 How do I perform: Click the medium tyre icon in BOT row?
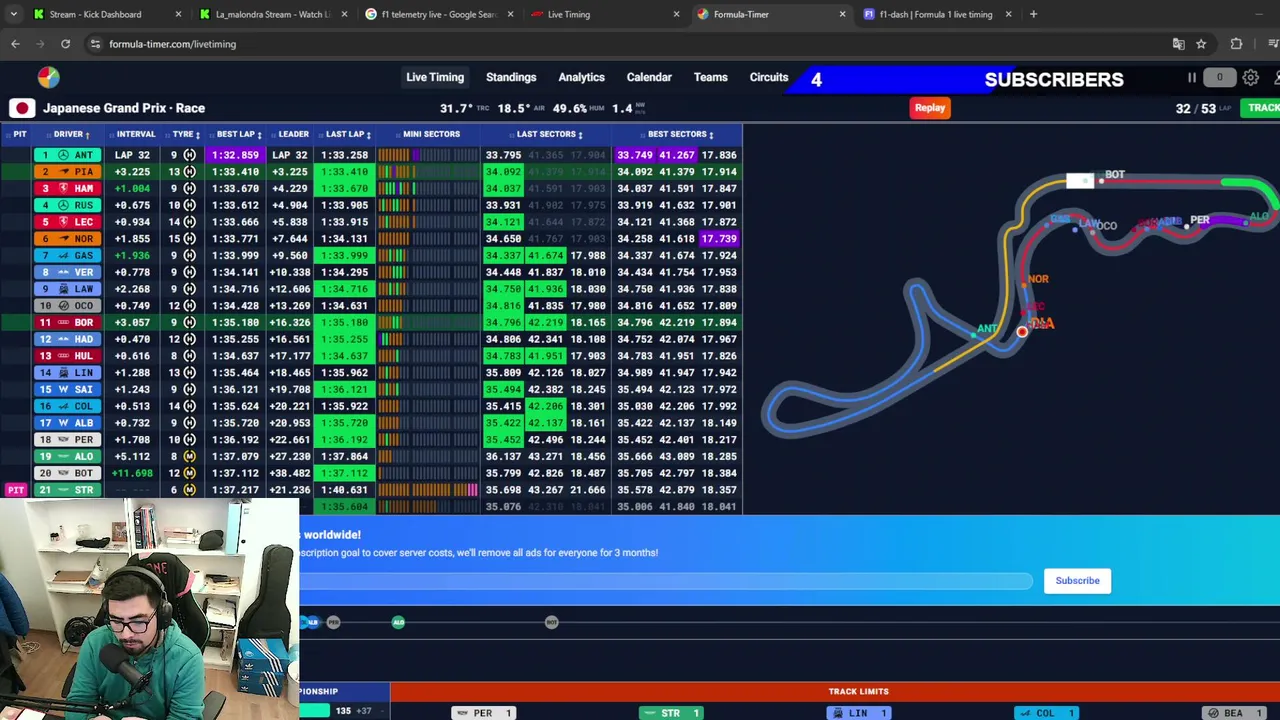tap(189, 473)
